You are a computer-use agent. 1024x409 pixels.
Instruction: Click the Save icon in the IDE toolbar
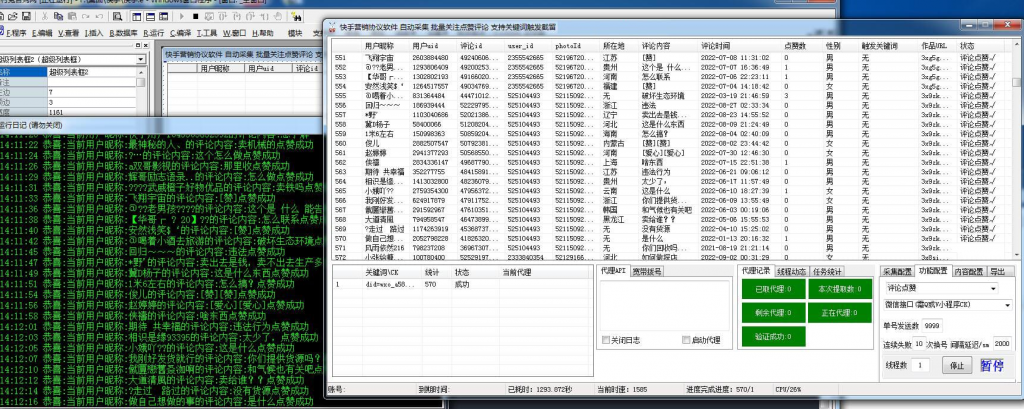[26, 16]
